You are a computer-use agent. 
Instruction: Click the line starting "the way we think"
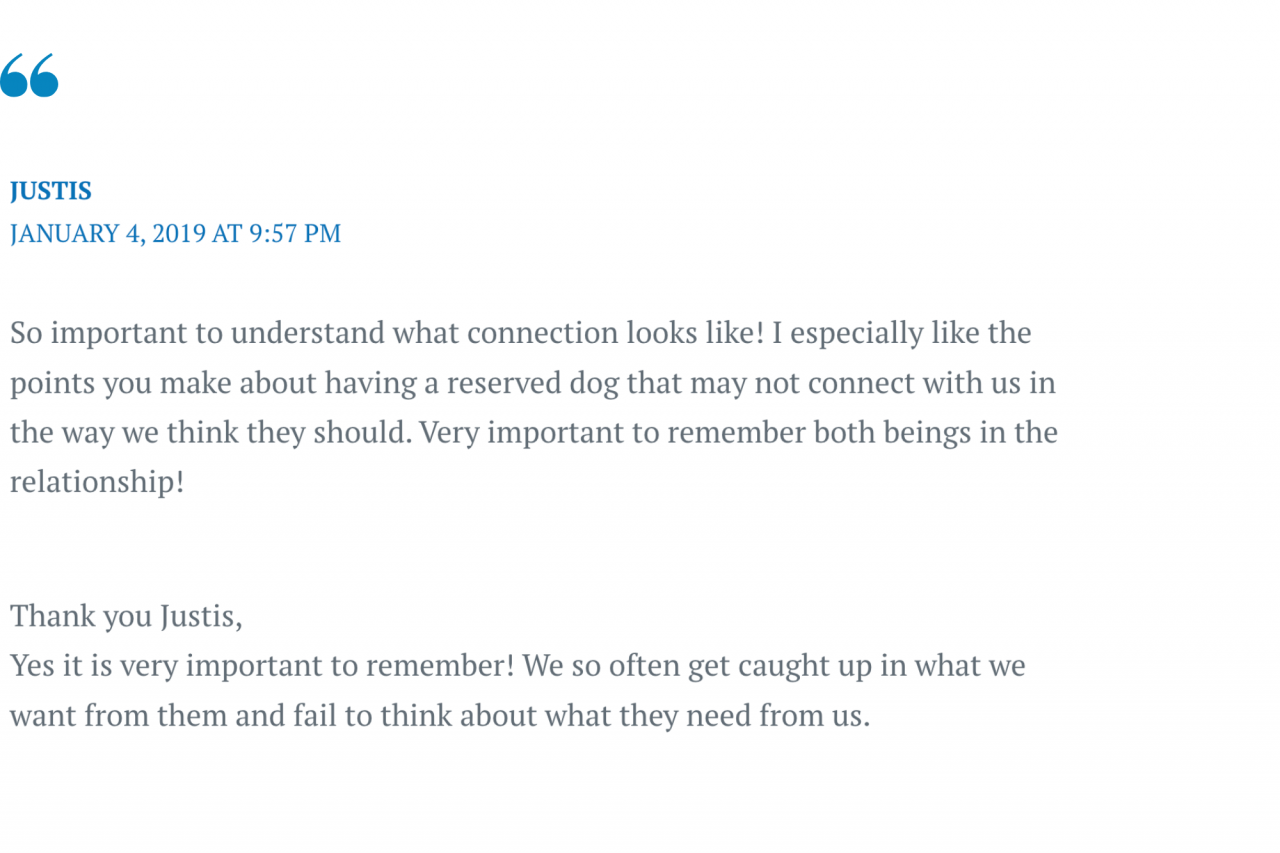(x=534, y=433)
